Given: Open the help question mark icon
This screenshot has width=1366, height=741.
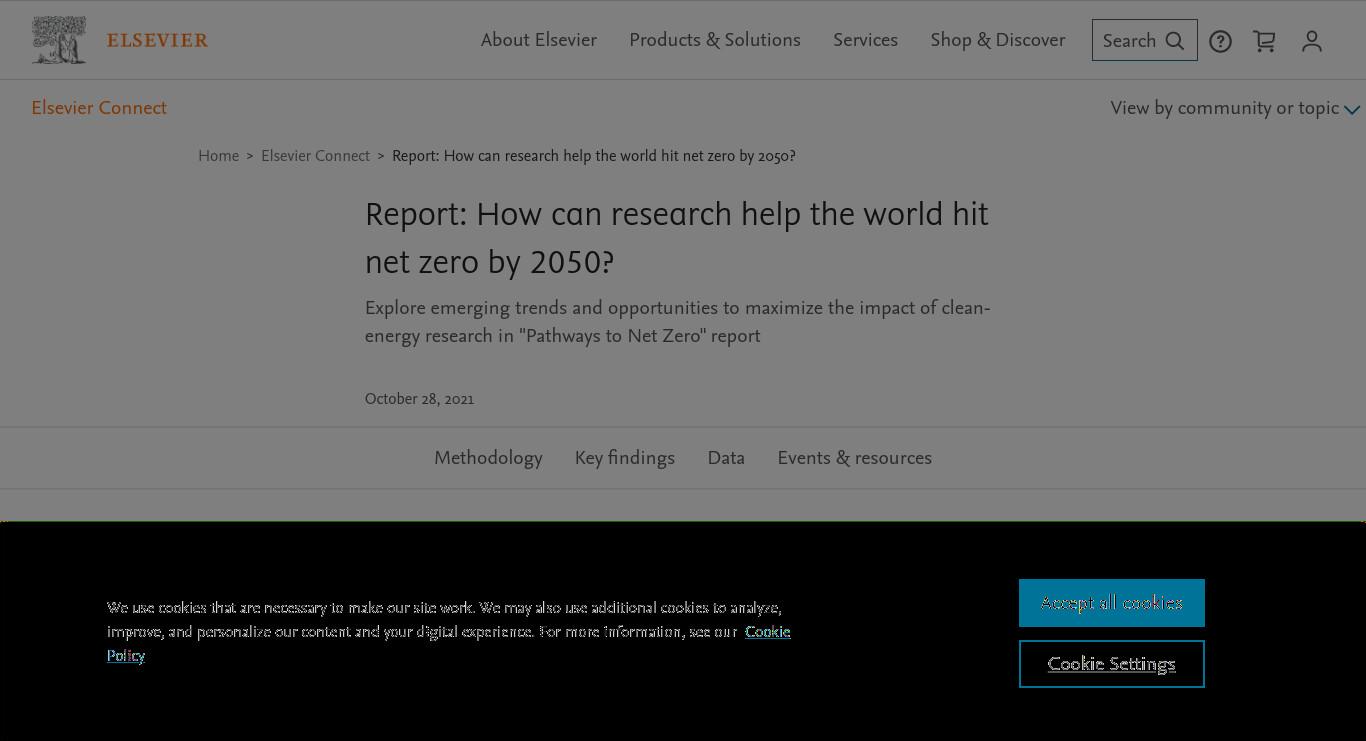Looking at the screenshot, I should [x=1220, y=41].
